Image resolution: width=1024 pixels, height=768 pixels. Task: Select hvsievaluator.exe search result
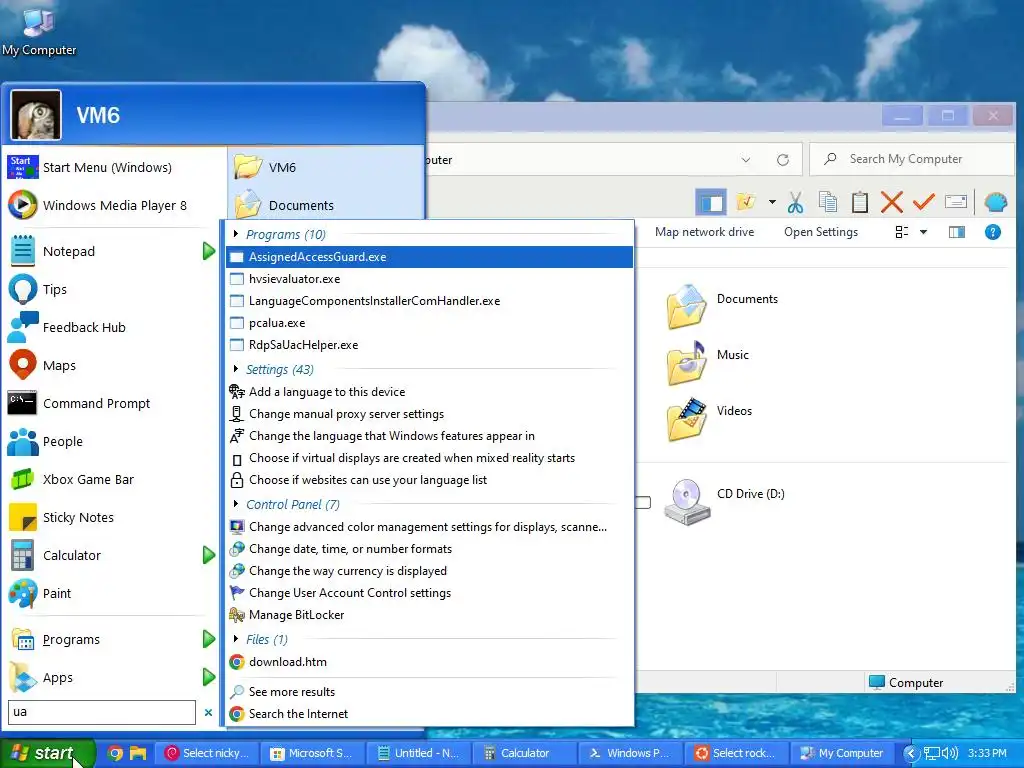[x=429, y=279]
